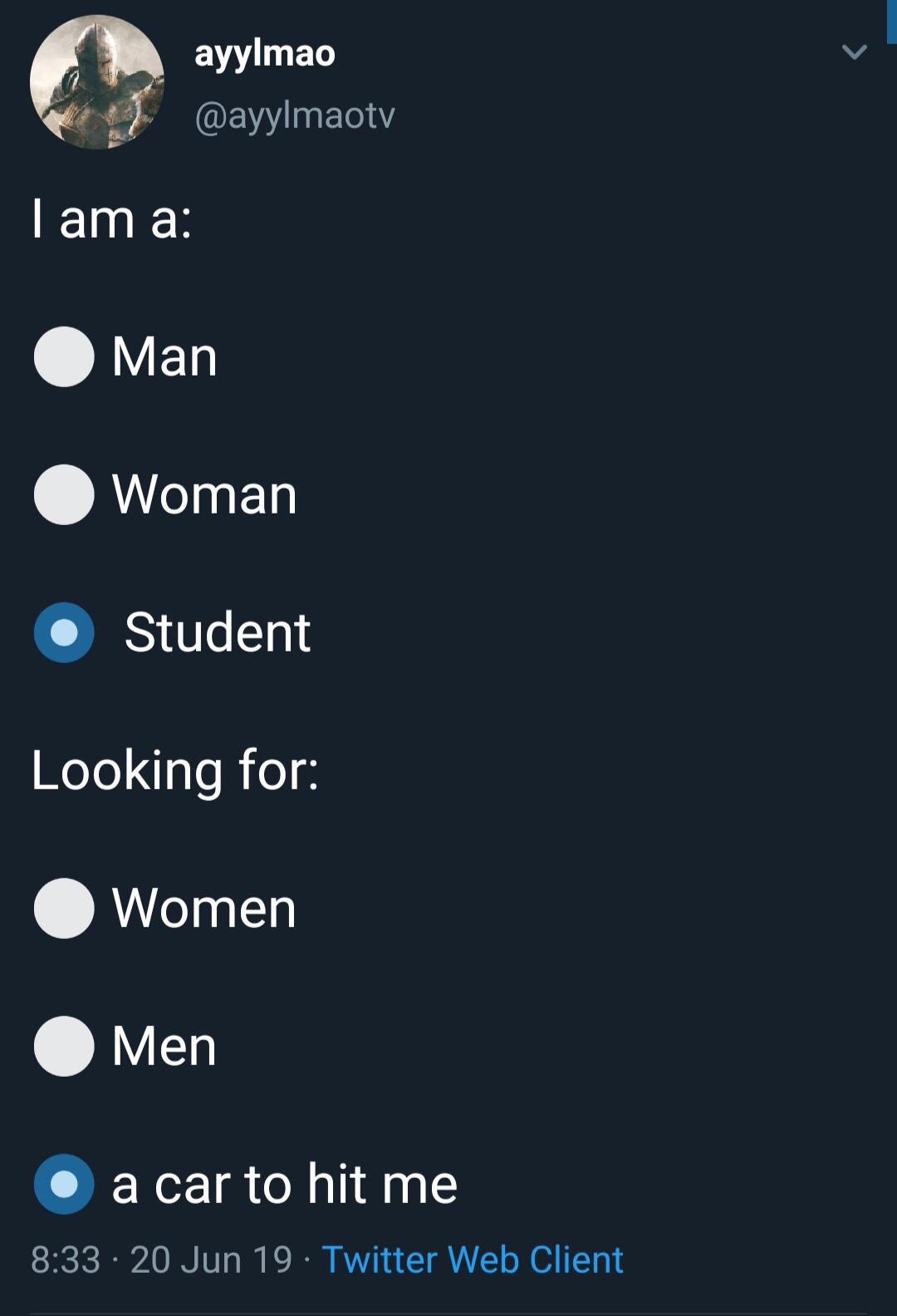Click the 'Looking for:' heading text
The width and height of the screenshot is (897, 1316).
[175, 770]
